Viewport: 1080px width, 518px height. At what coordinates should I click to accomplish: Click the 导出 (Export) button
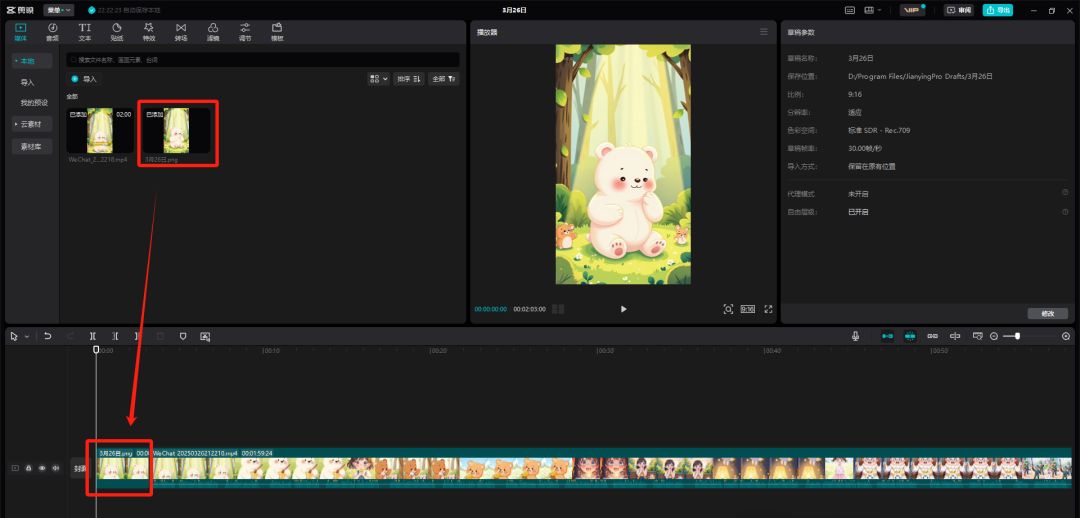[x=997, y=10]
